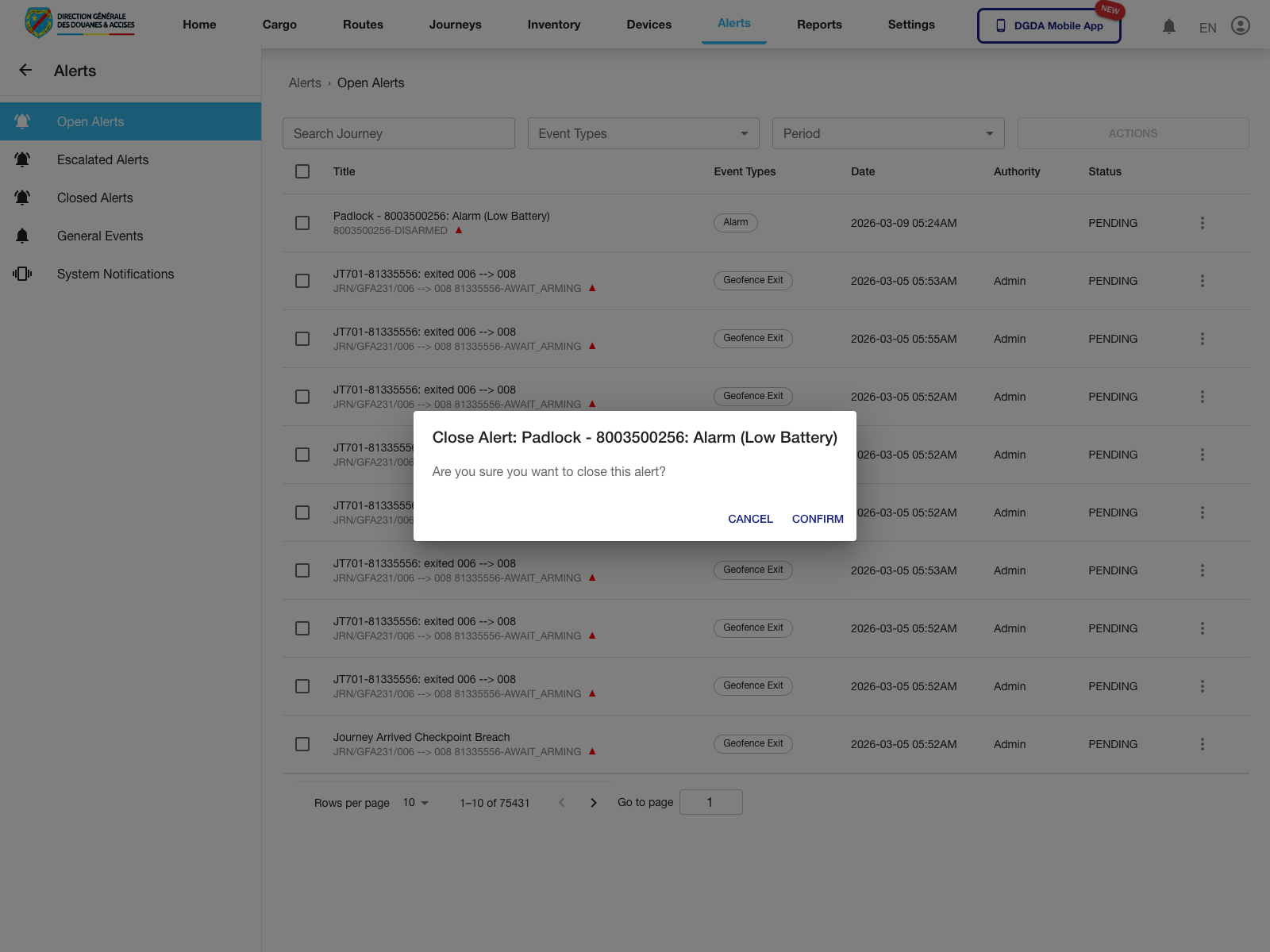This screenshot has height=952, width=1270.
Task: Select the Closed Alerts icon
Action: [x=22, y=198]
